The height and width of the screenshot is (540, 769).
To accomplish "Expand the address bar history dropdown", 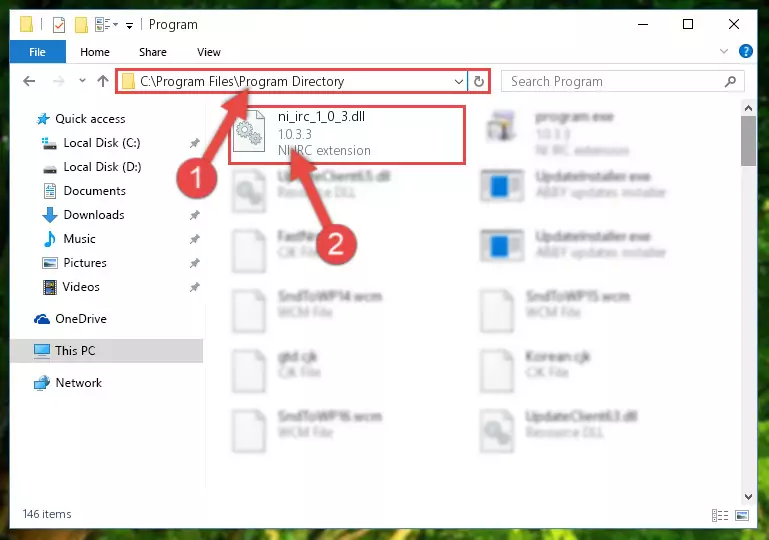I will [459, 81].
